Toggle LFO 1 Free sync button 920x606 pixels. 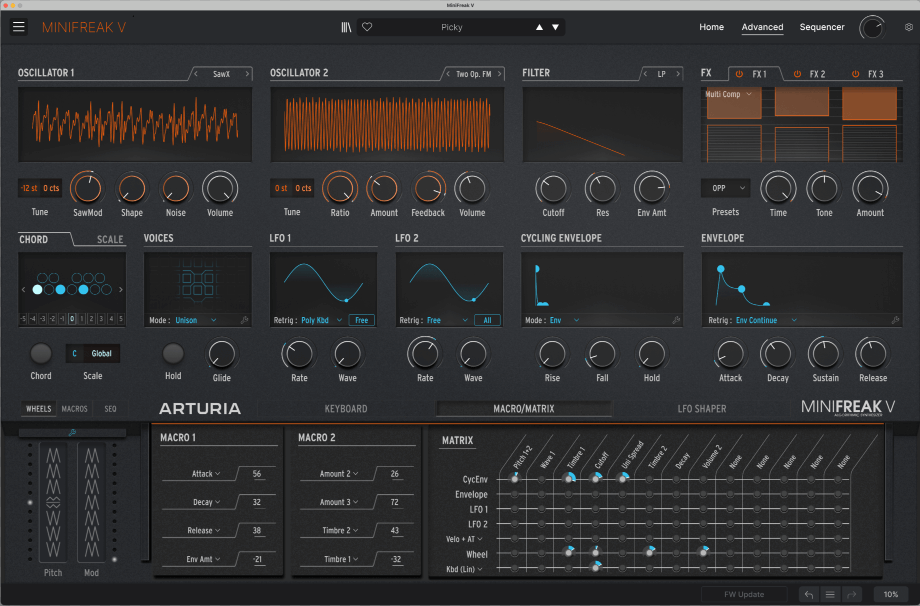coord(361,320)
